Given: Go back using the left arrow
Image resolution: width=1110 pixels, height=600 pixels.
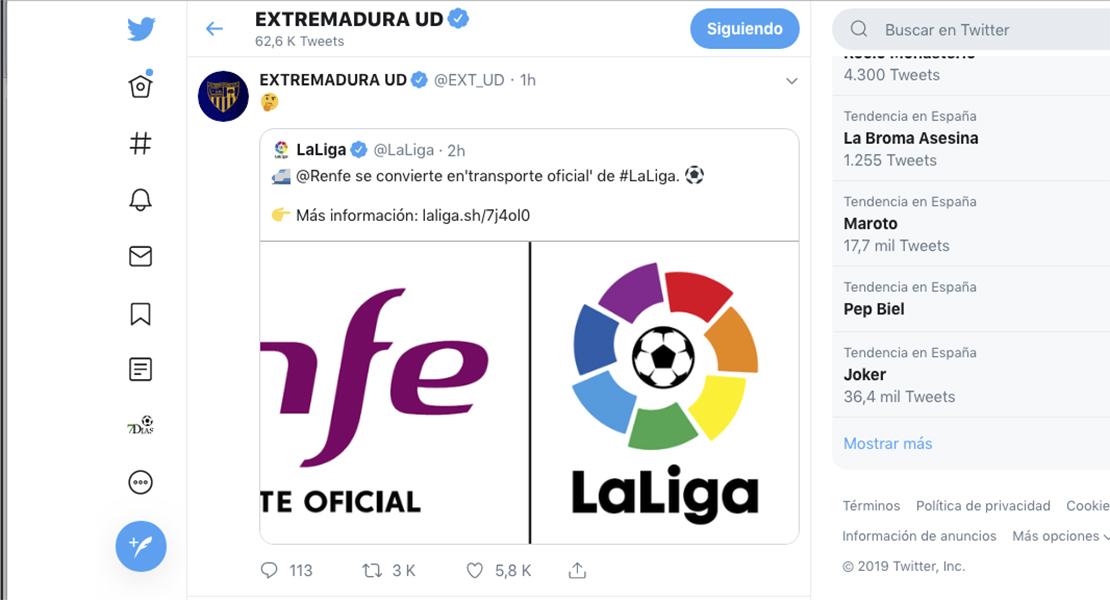Looking at the screenshot, I should [214, 28].
